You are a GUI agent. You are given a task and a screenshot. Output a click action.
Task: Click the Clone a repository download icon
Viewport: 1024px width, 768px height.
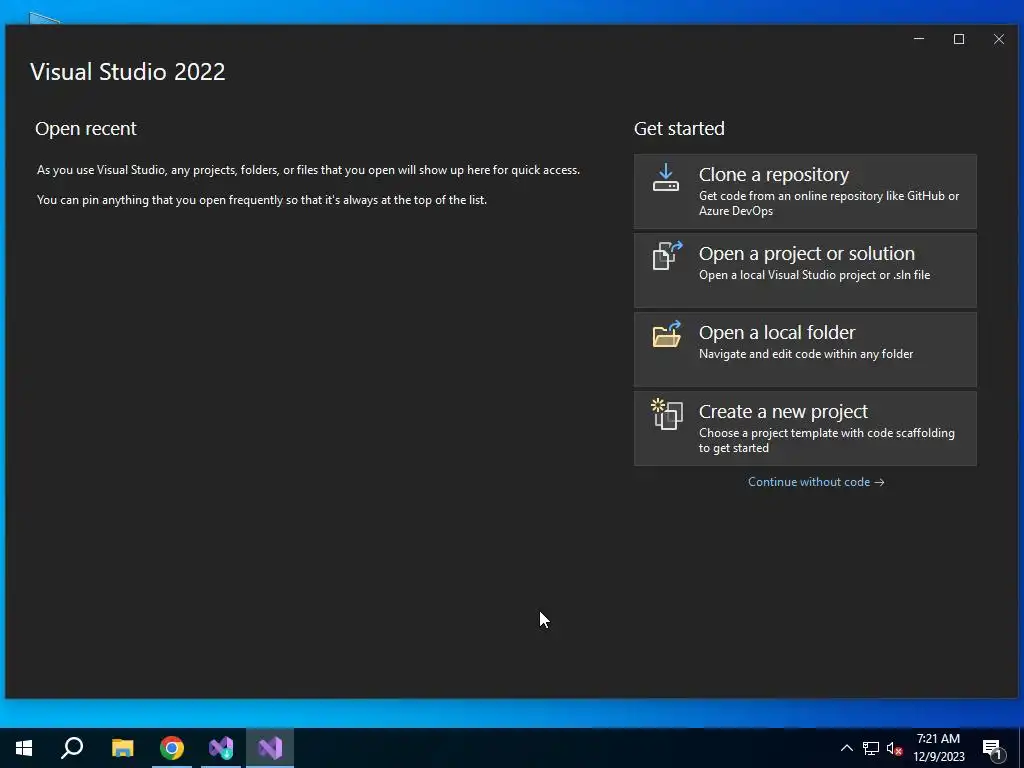[665, 178]
